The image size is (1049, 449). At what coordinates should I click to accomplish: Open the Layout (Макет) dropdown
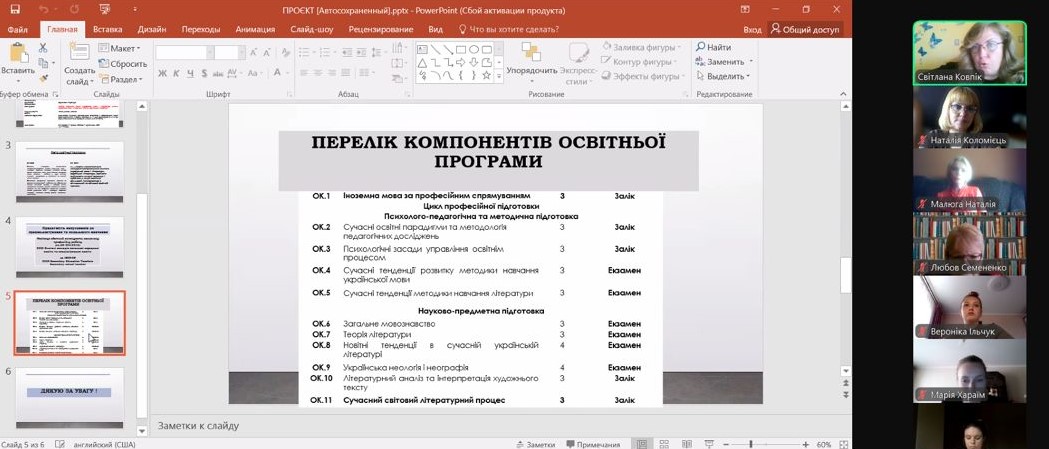pos(124,48)
